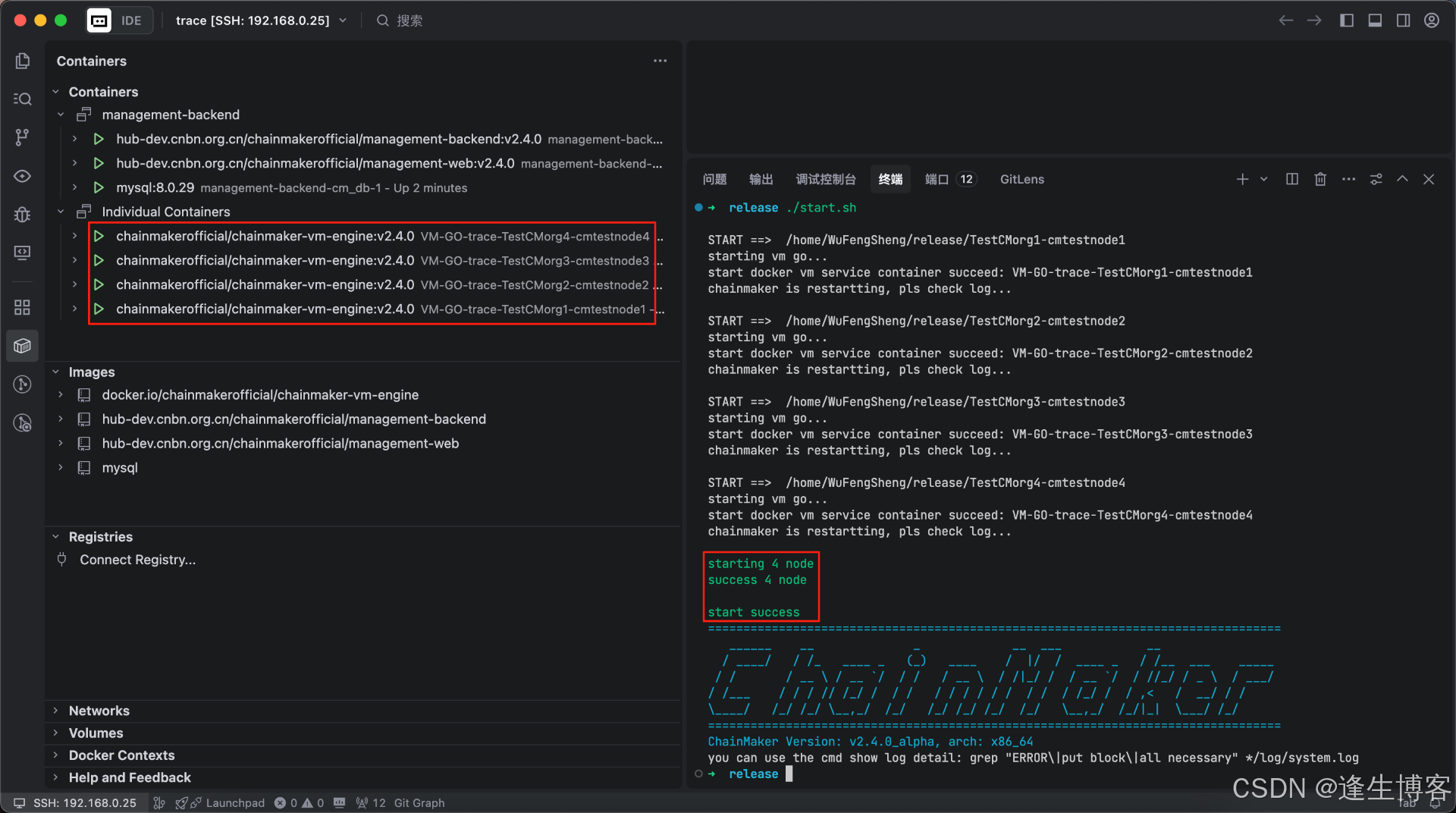Open terminal panel more actions ellipsis
Screen dimensions: 1456x813
pyautogui.click(x=1348, y=179)
